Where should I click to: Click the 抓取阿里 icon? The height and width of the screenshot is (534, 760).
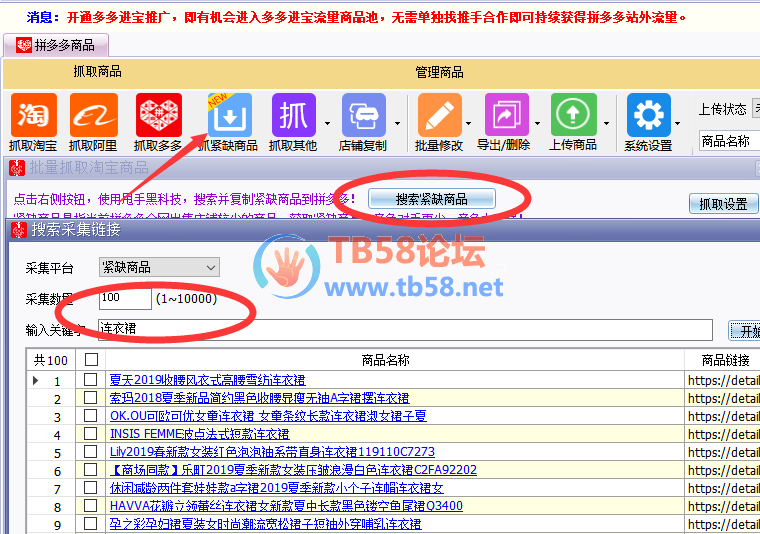click(x=91, y=115)
